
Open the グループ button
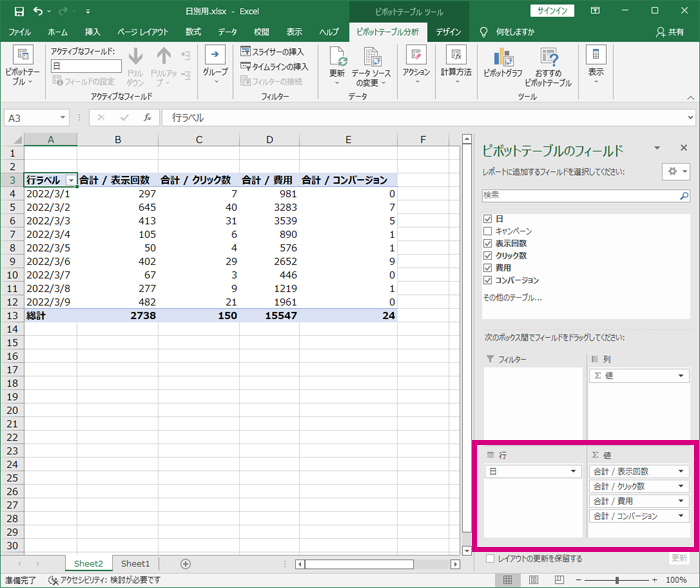coord(215,65)
